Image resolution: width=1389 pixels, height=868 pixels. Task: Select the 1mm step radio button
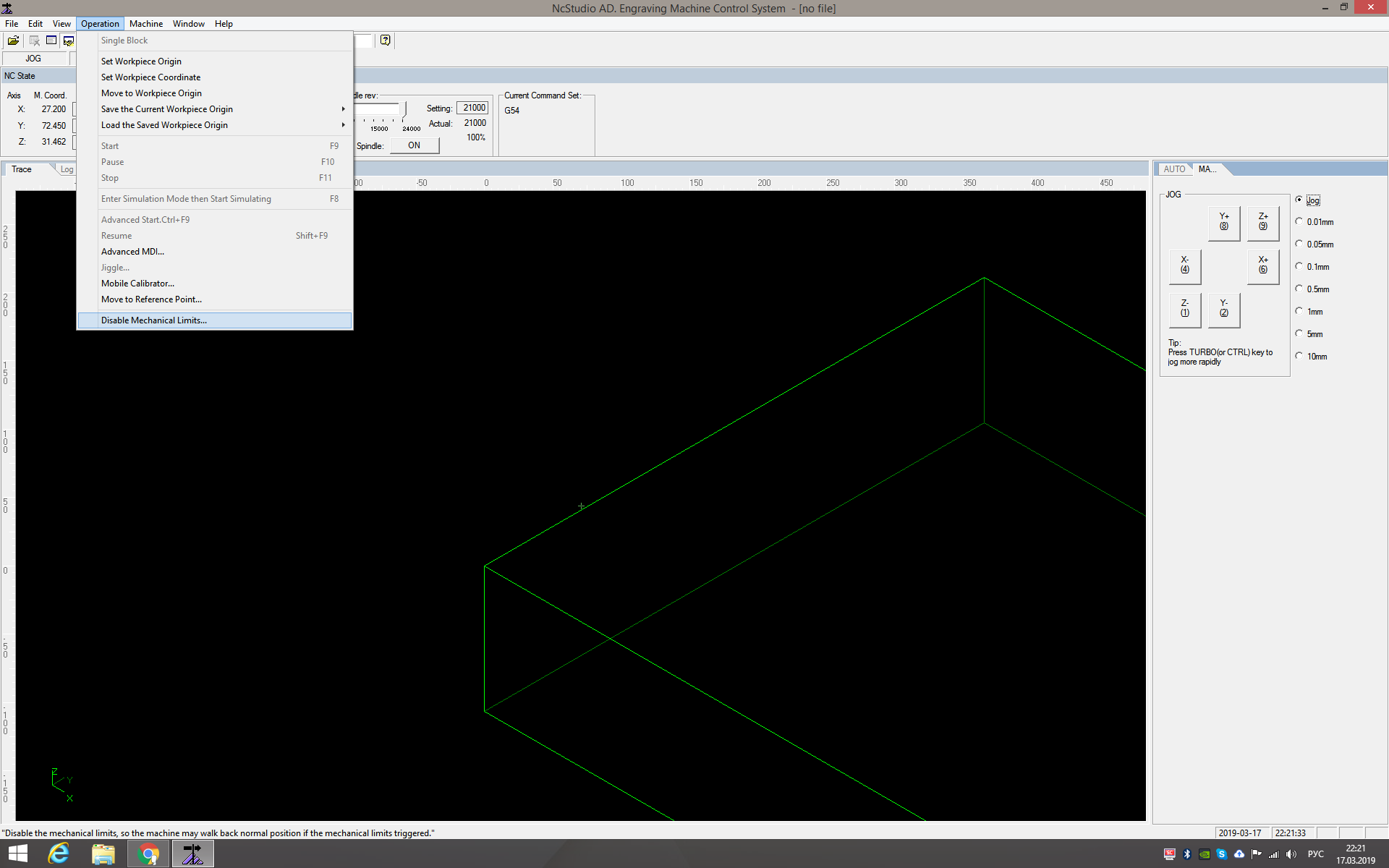click(x=1299, y=312)
